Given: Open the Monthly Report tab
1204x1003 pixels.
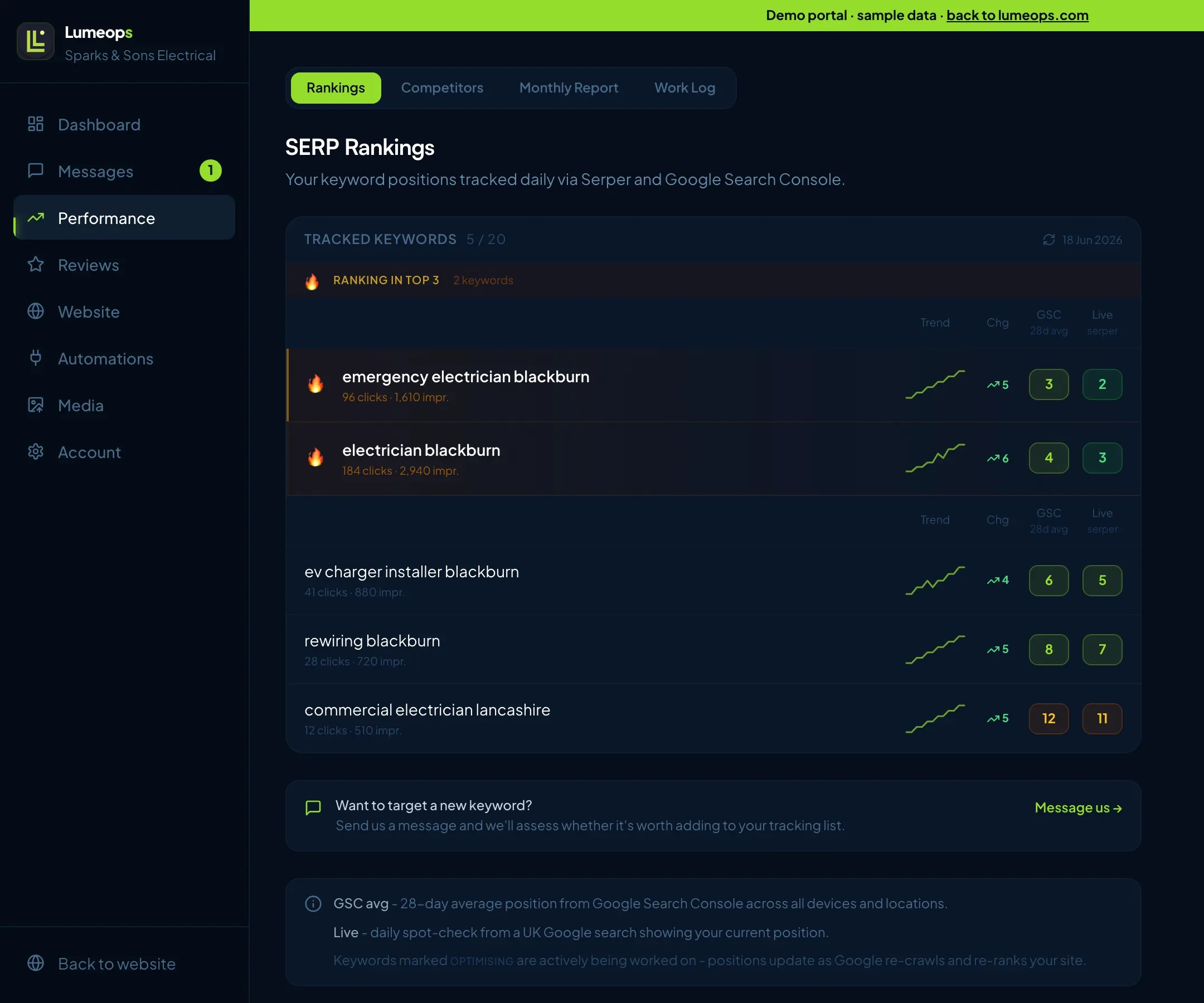Looking at the screenshot, I should pyautogui.click(x=569, y=87).
